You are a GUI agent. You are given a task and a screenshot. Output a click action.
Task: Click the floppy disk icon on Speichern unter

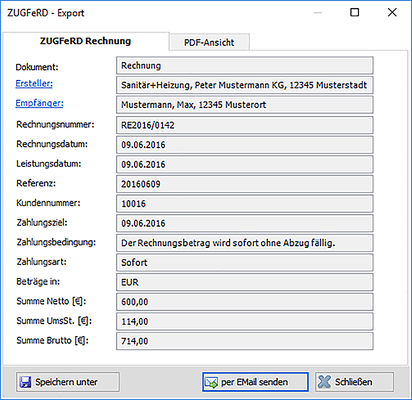pyautogui.click(x=25, y=382)
